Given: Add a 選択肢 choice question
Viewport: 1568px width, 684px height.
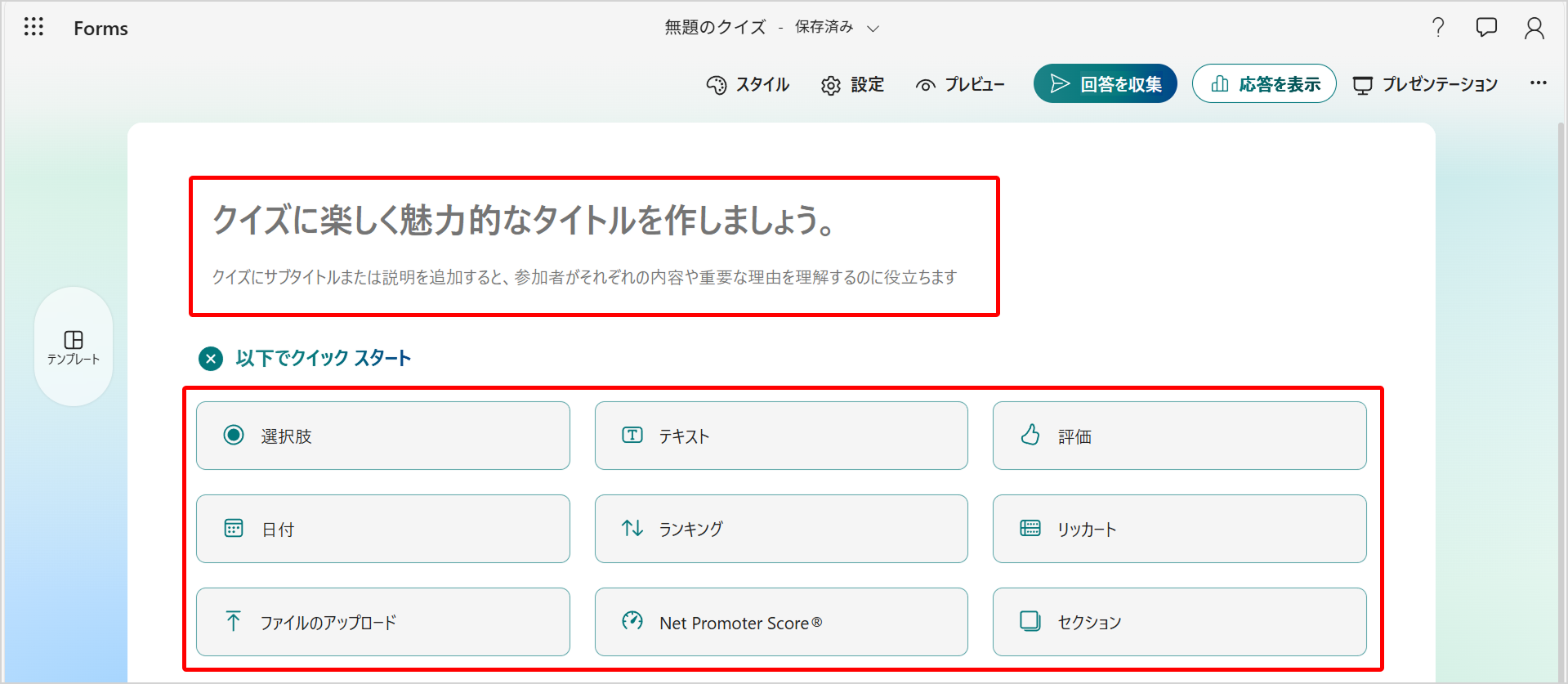Looking at the screenshot, I should click(382, 436).
